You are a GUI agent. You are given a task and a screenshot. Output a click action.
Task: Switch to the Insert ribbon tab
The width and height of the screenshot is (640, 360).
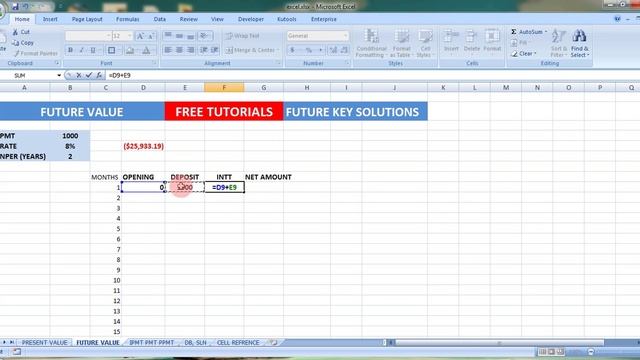[50, 19]
